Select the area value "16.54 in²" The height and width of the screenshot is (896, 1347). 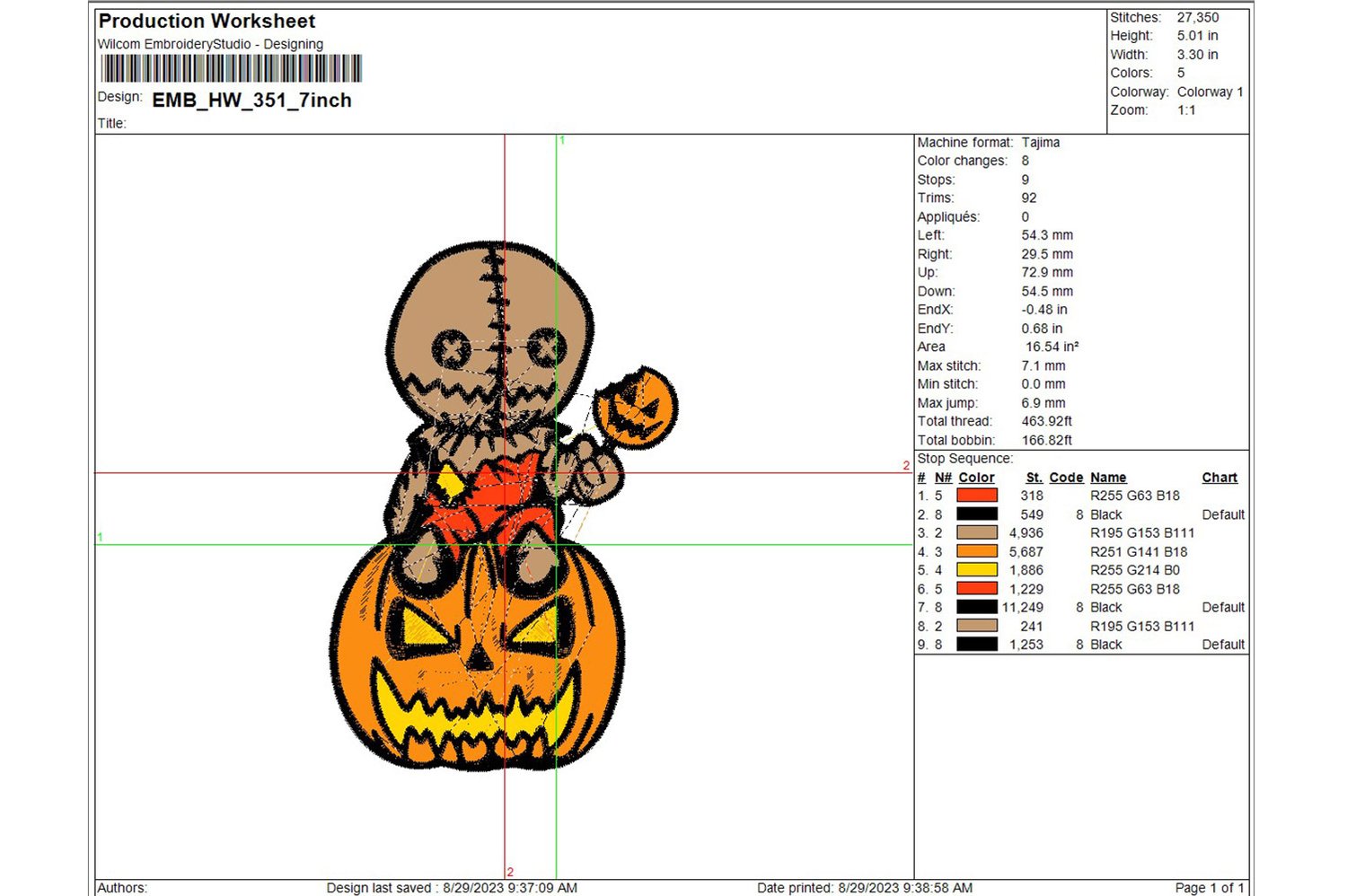tap(1052, 347)
